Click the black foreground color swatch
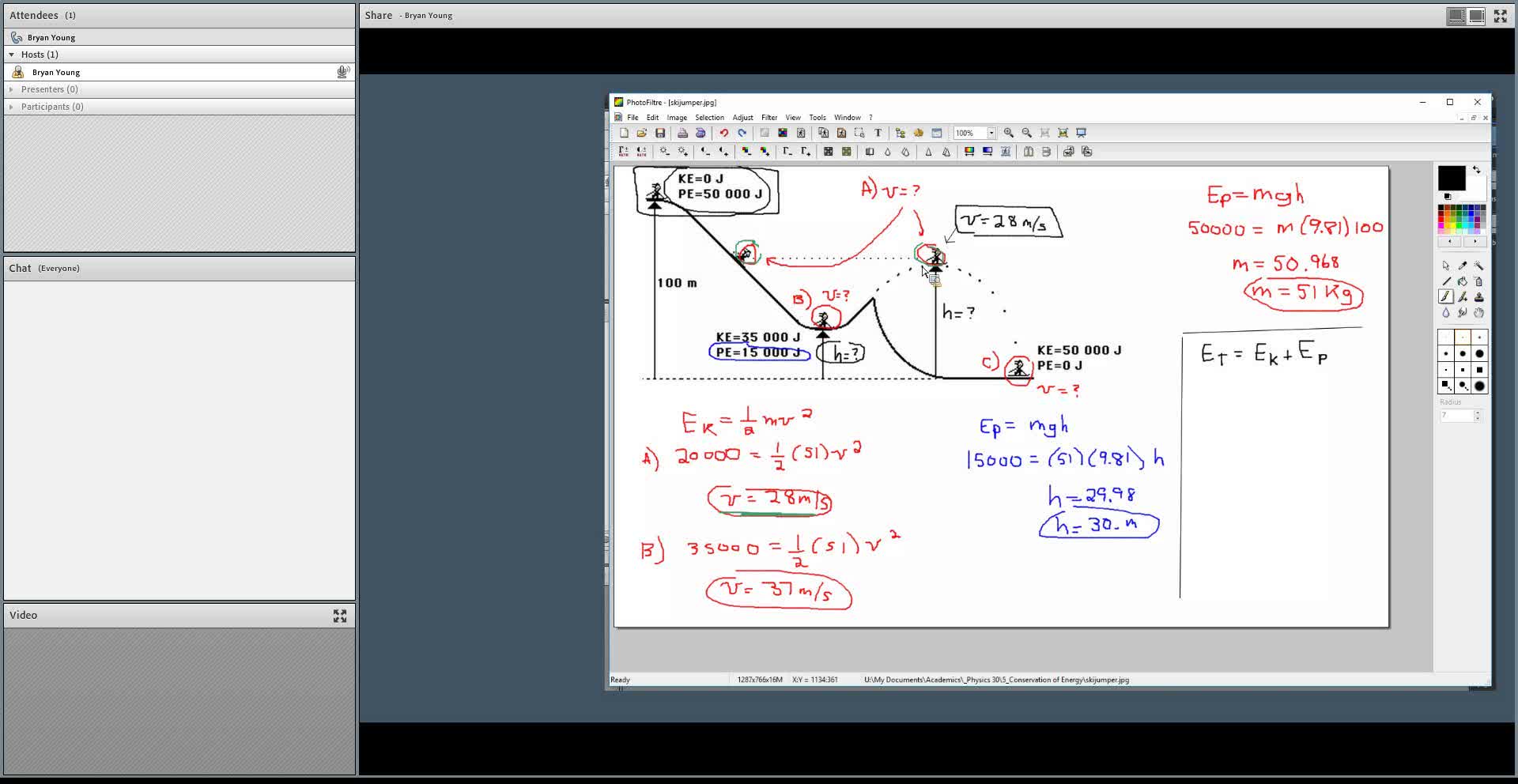 point(1451,179)
